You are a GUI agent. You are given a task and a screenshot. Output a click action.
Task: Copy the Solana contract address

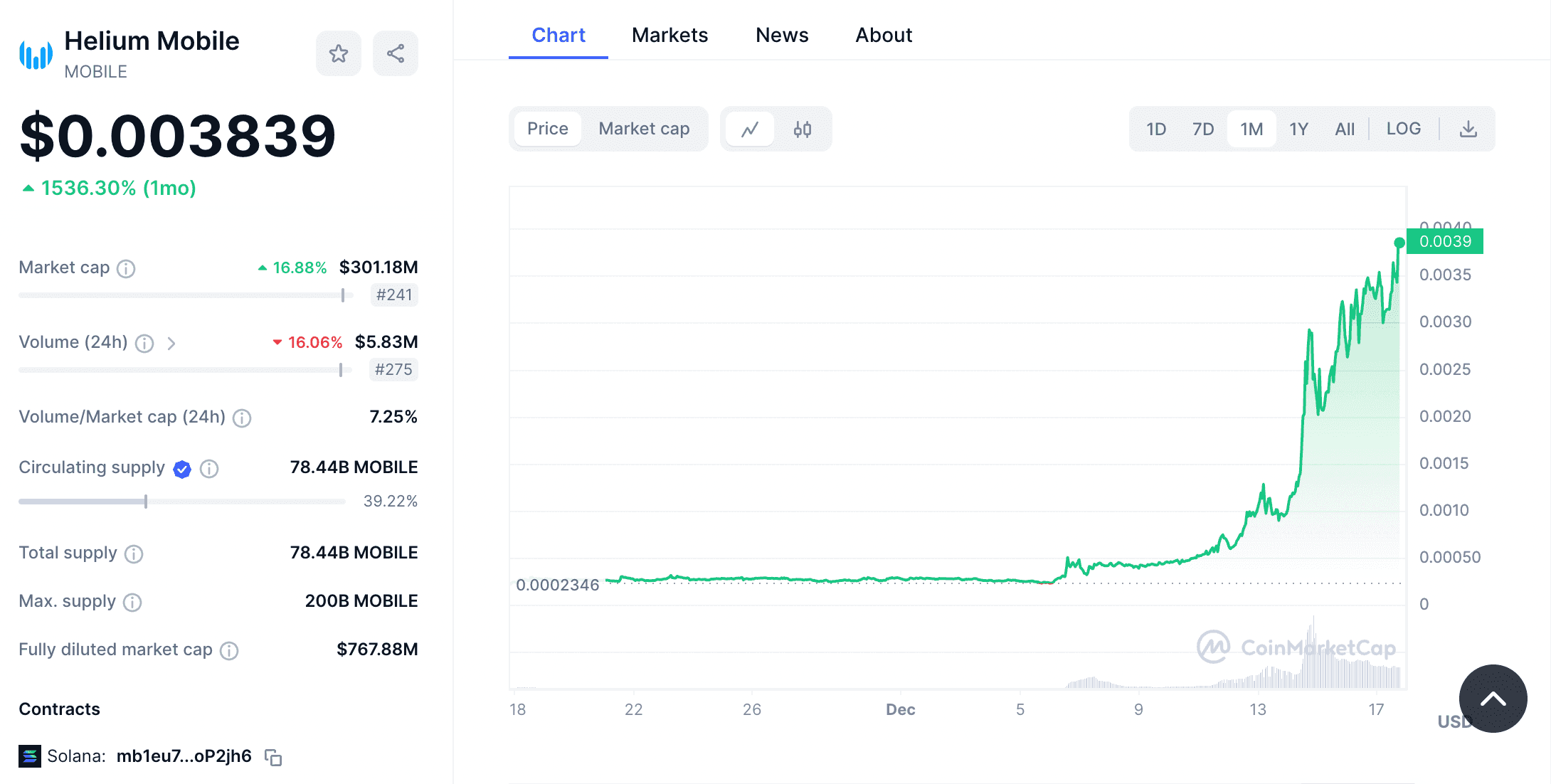click(273, 757)
